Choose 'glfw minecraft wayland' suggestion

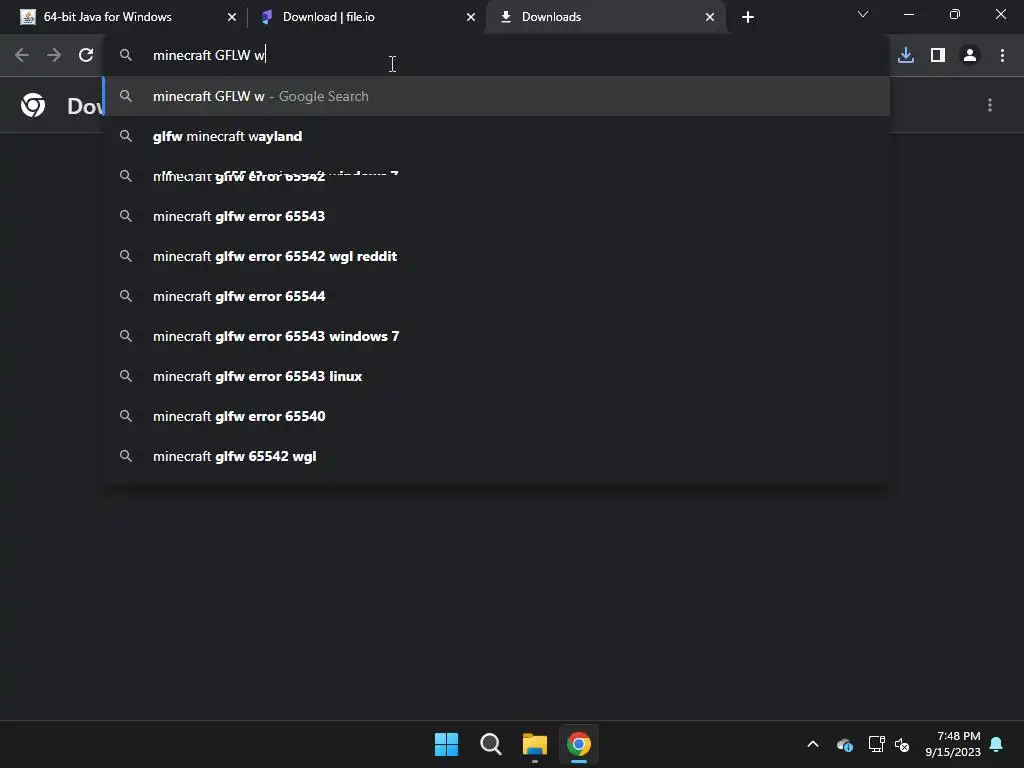[x=496, y=136]
